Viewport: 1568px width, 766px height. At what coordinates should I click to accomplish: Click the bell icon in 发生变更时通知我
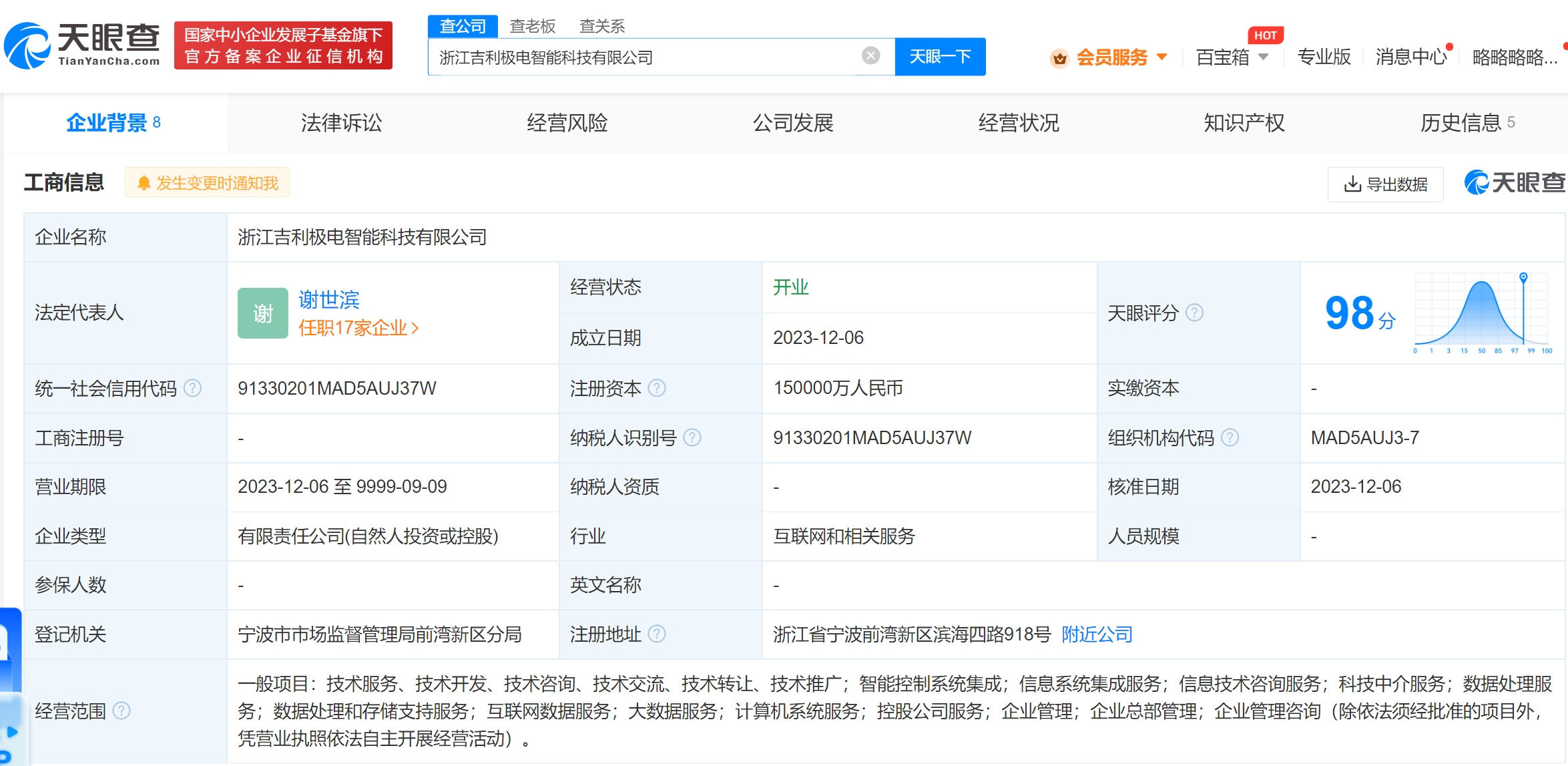[x=144, y=183]
